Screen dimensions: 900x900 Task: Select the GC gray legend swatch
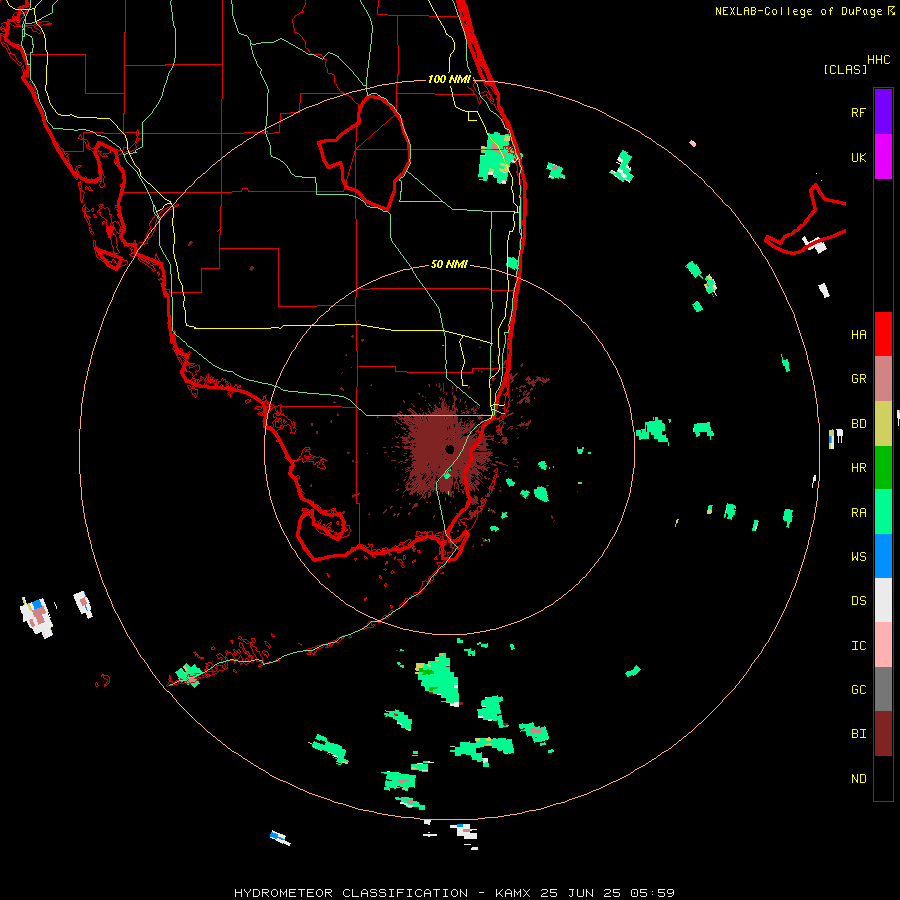tap(883, 689)
